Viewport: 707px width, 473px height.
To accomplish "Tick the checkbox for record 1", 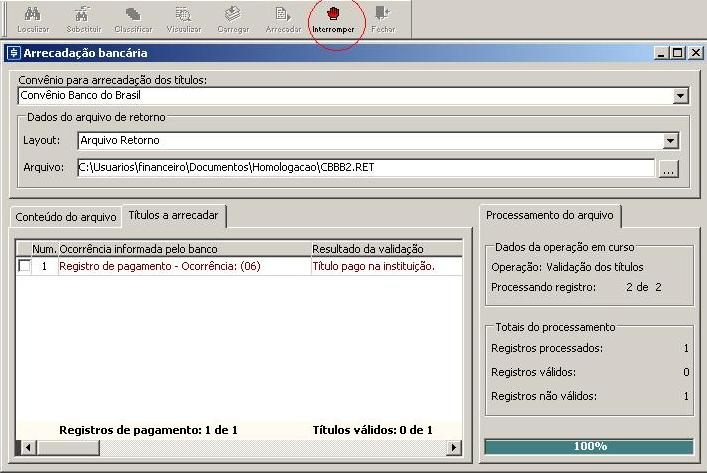I will pyautogui.click(x=24, y=266).
